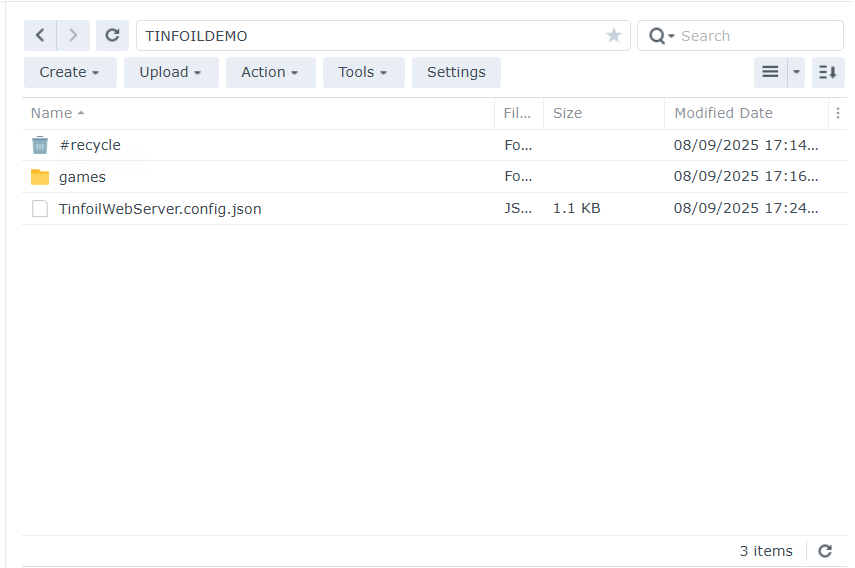Image resolution: width=855 pixels, height=568 pixels.
Task: Click the Settings button
Action: coord(456,72)
